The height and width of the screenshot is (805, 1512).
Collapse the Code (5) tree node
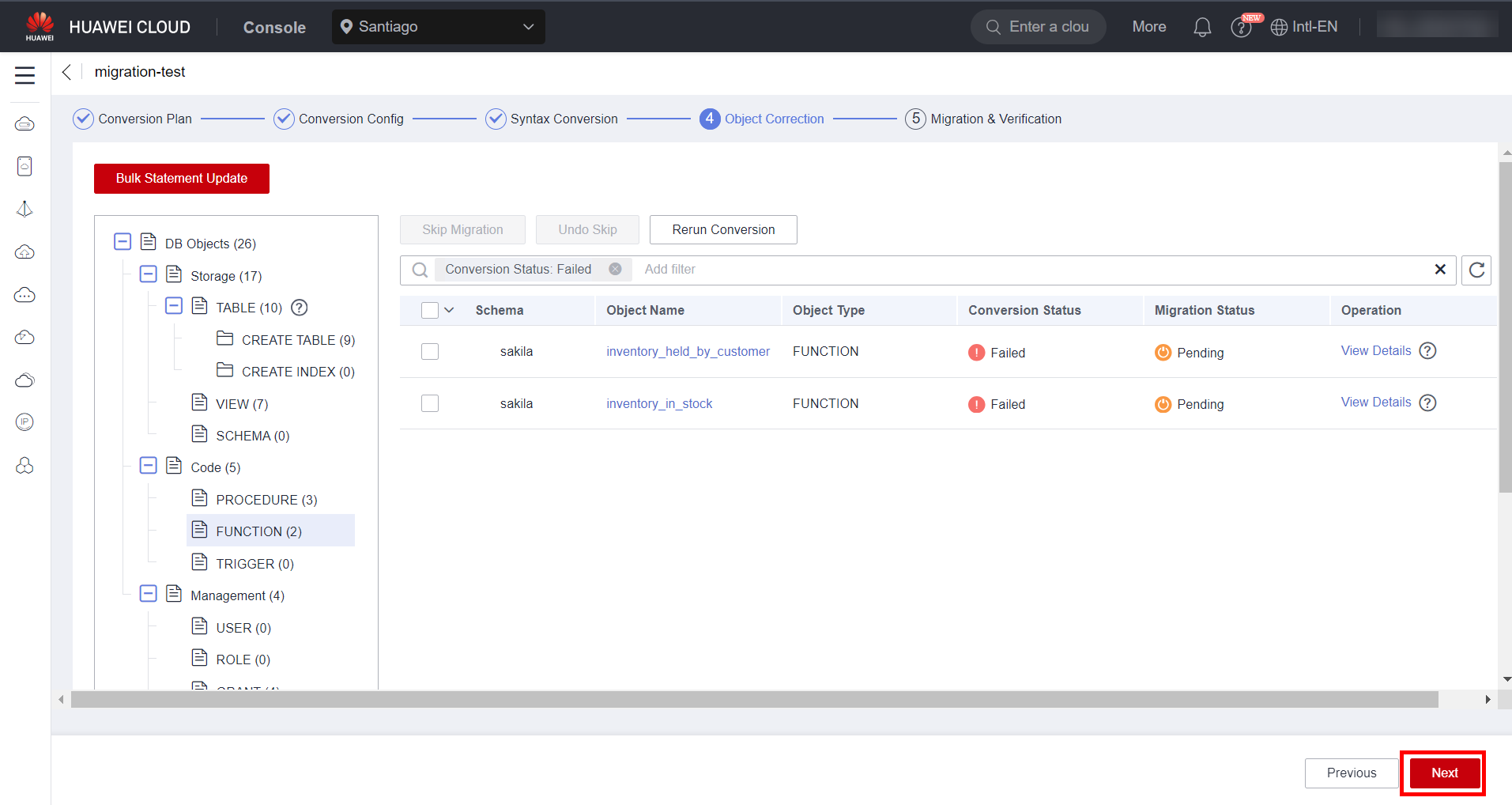point(148,466)
